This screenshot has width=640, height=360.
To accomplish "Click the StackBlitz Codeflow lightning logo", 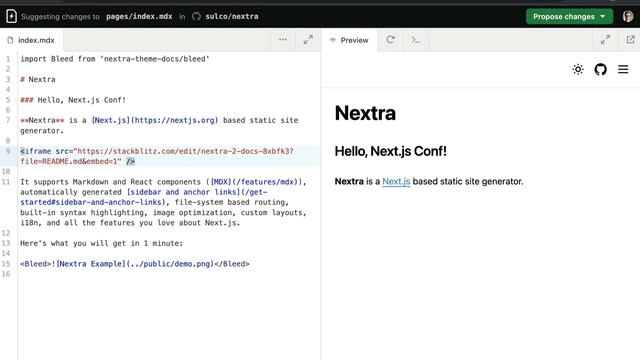I will pos(11,16).
